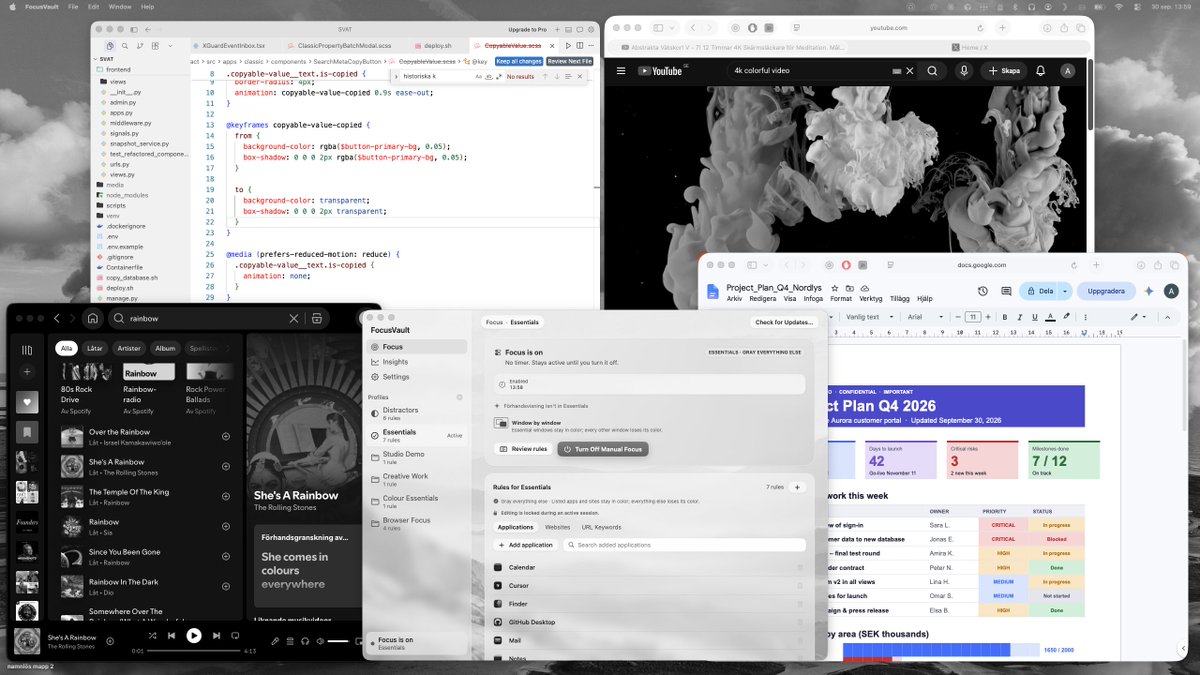Add Over the Rainbow to library
Screen dimensions: 1200x675
[226, 436]
